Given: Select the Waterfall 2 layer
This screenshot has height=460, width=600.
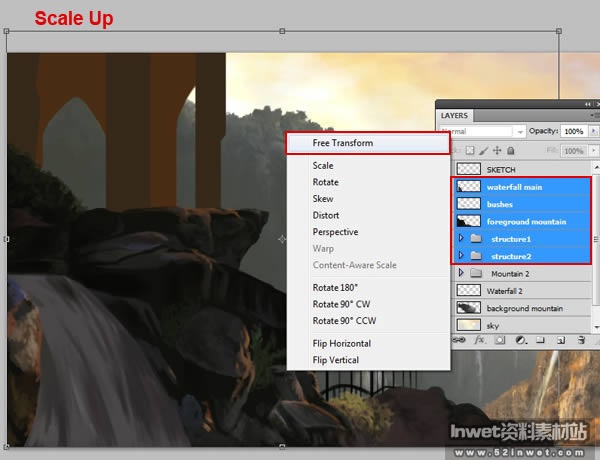Looking at the screenshot, I should click(522, 291).
